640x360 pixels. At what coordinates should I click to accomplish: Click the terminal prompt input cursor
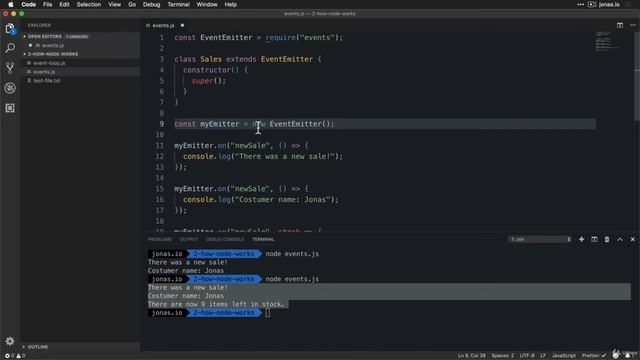click(x=267, y=313)
